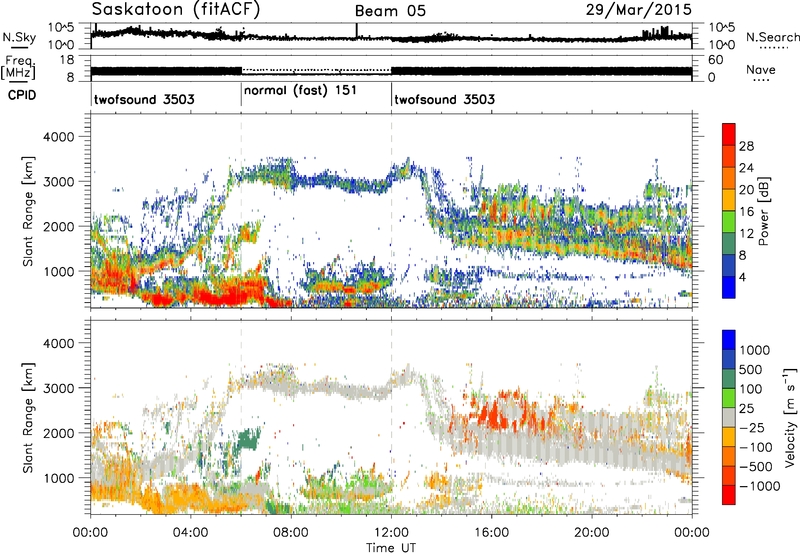Click the dotted frequency line during normal (fast) mode
Image resolution: width=800 pixels, height=554 pixels.
316,70
